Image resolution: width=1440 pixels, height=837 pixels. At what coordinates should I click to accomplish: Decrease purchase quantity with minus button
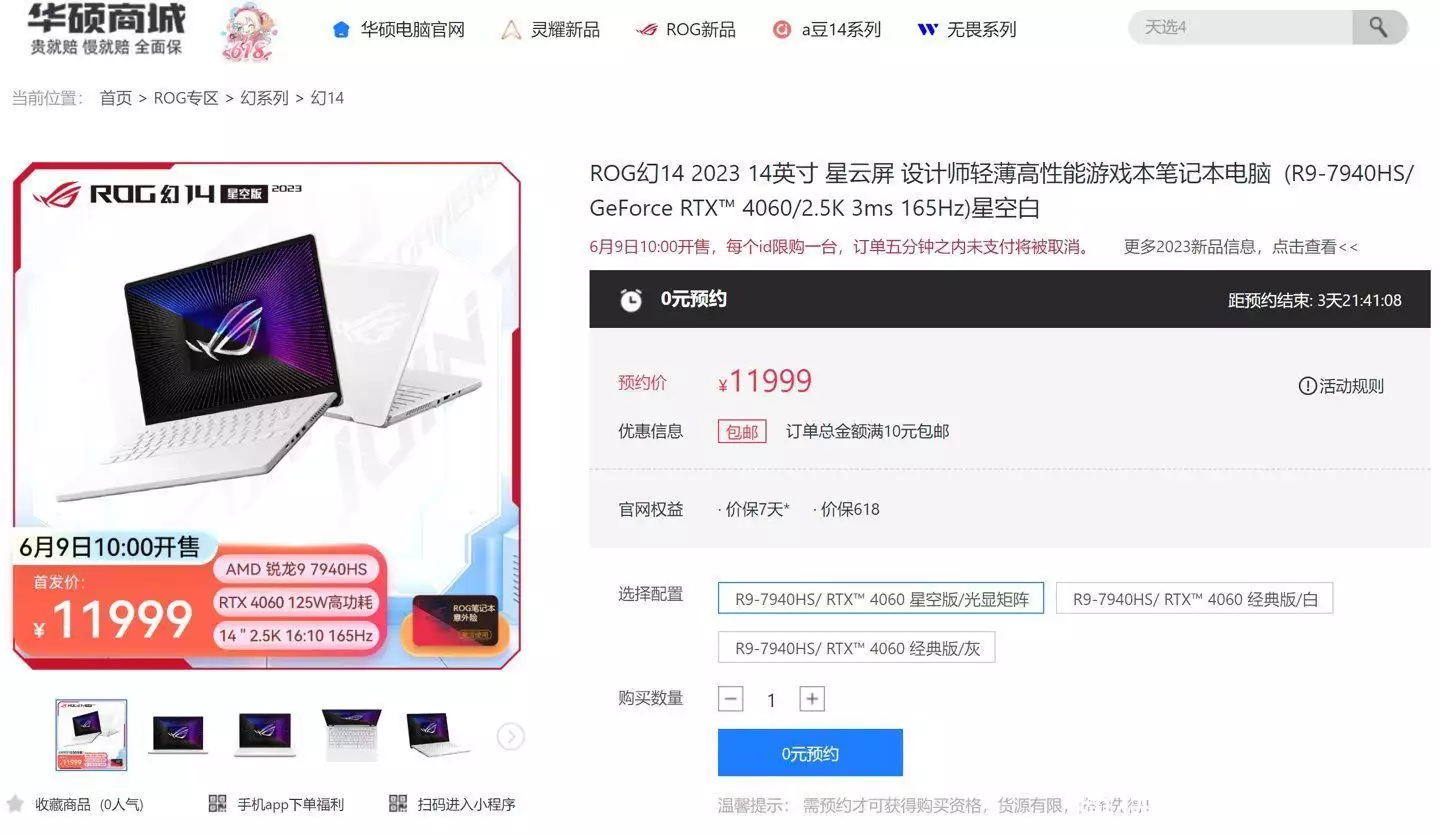[731, 699]
